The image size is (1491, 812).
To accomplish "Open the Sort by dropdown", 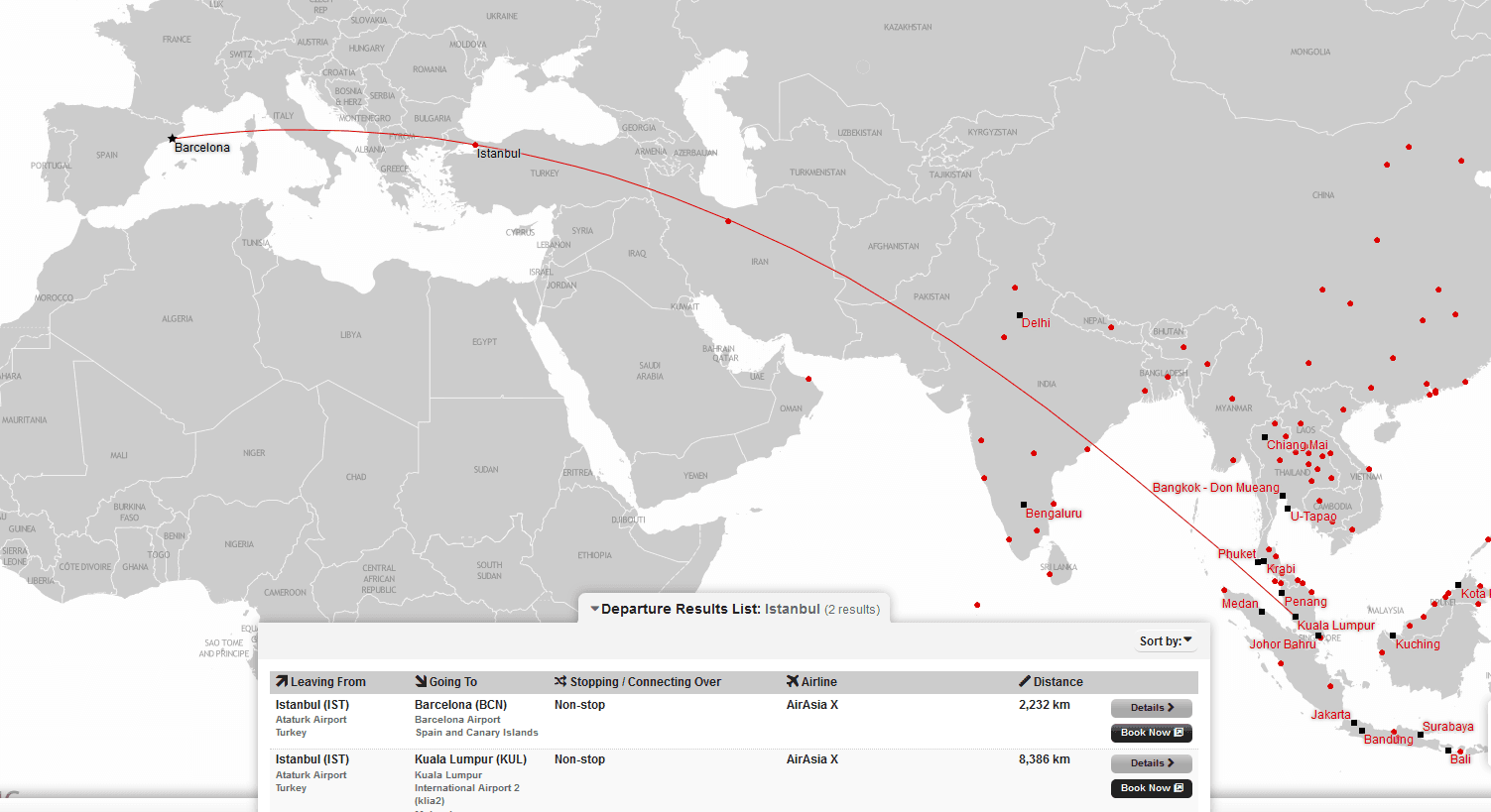I will 1166,641.
